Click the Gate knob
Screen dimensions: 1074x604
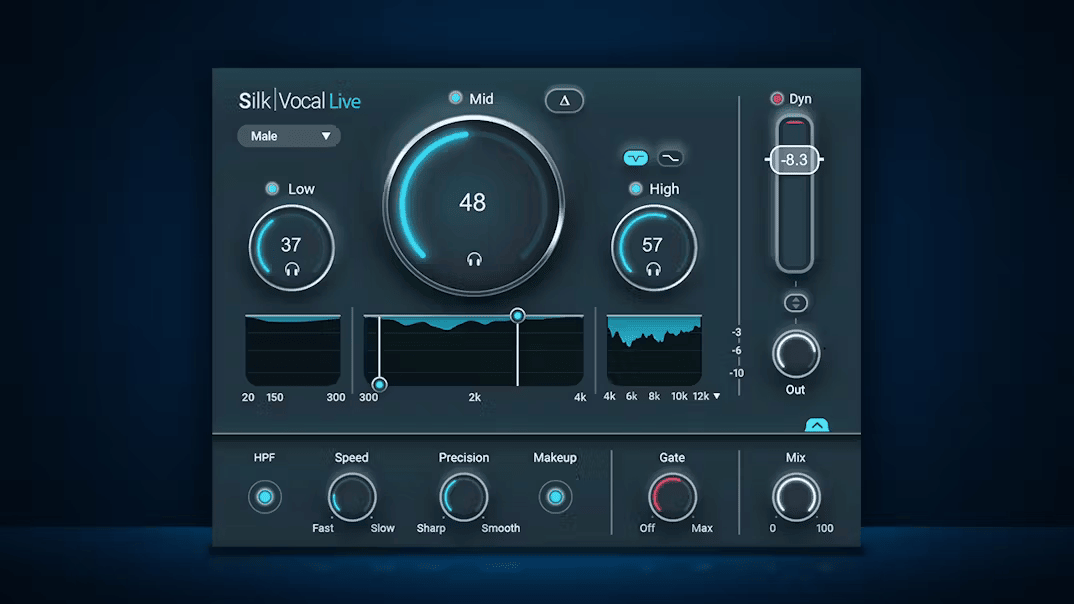[x=672, y=497]
